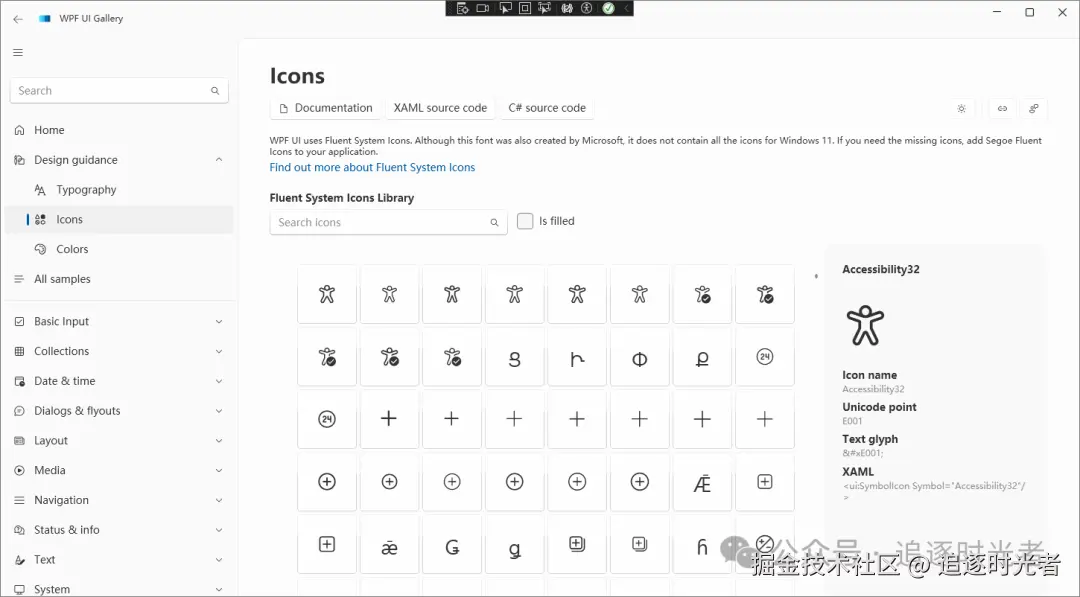This screenshot has height=597, width=1080.
Task: Click the Unicode point value E001
Action: click(852, 421)
